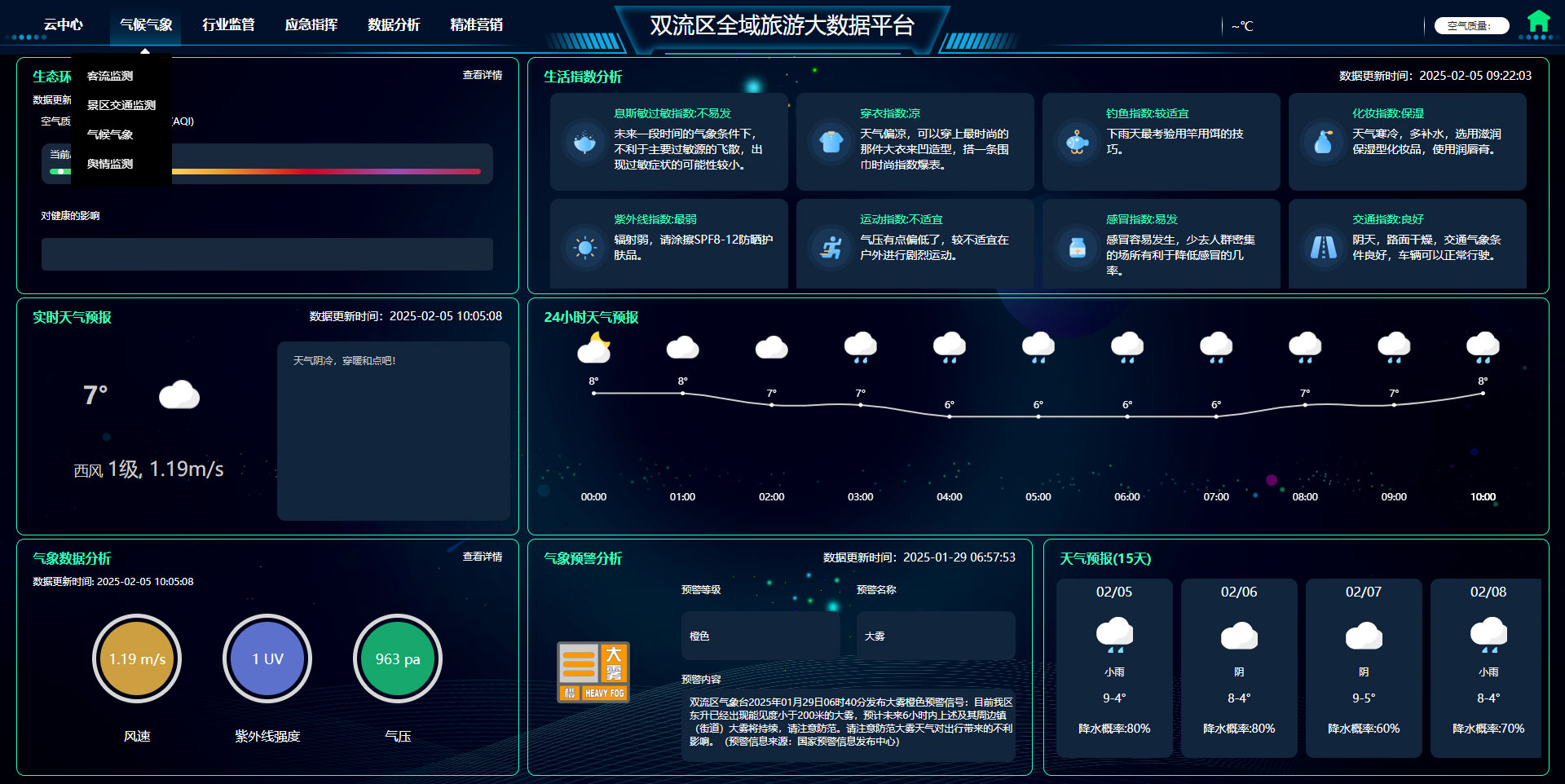
Task: Click the UV index sun icon
Action: (x=584, y=247)
